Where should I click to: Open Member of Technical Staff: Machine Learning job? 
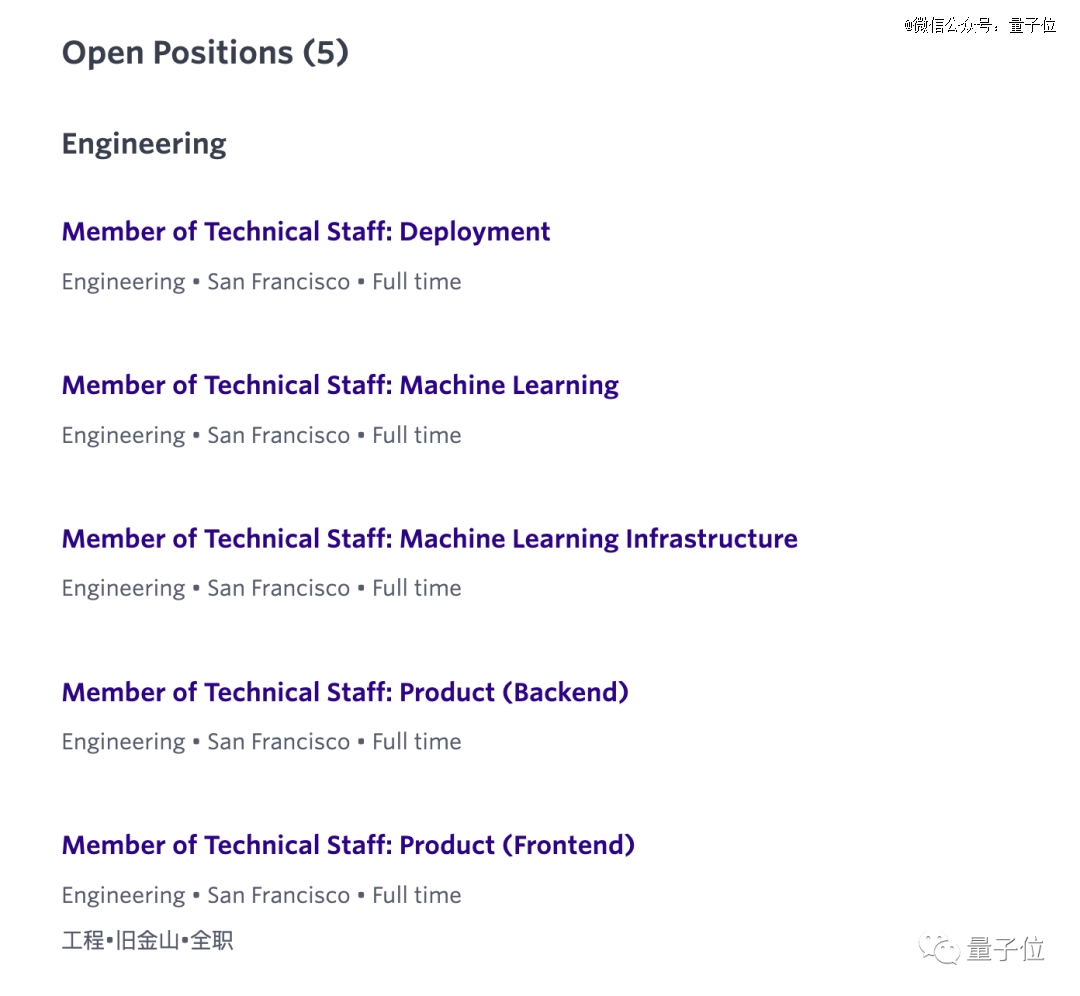(x=340, y=386)
